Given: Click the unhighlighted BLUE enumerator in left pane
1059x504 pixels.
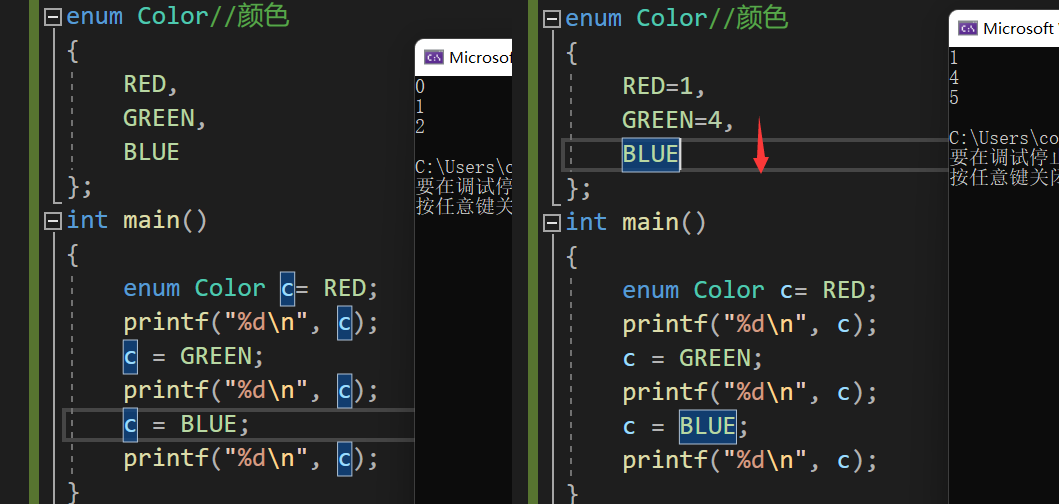Looking at the screenshot, I should 151,152.
